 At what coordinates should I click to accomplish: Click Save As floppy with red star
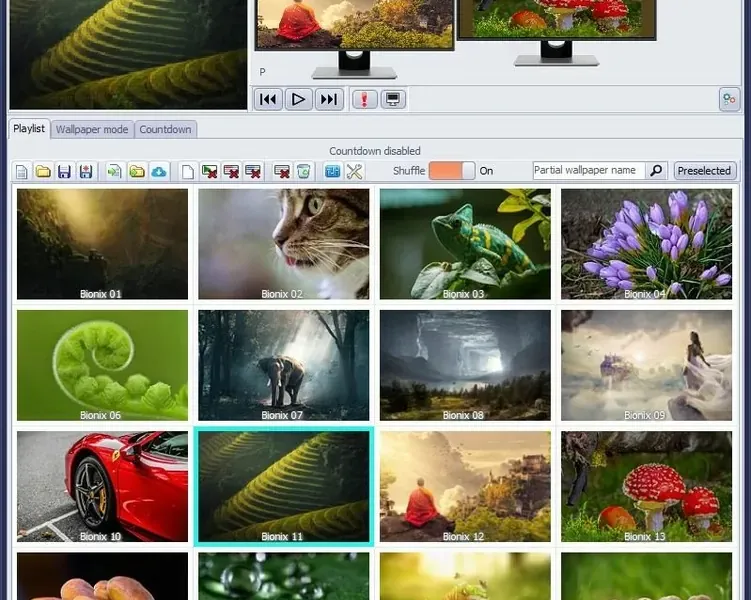click(86, 171)
